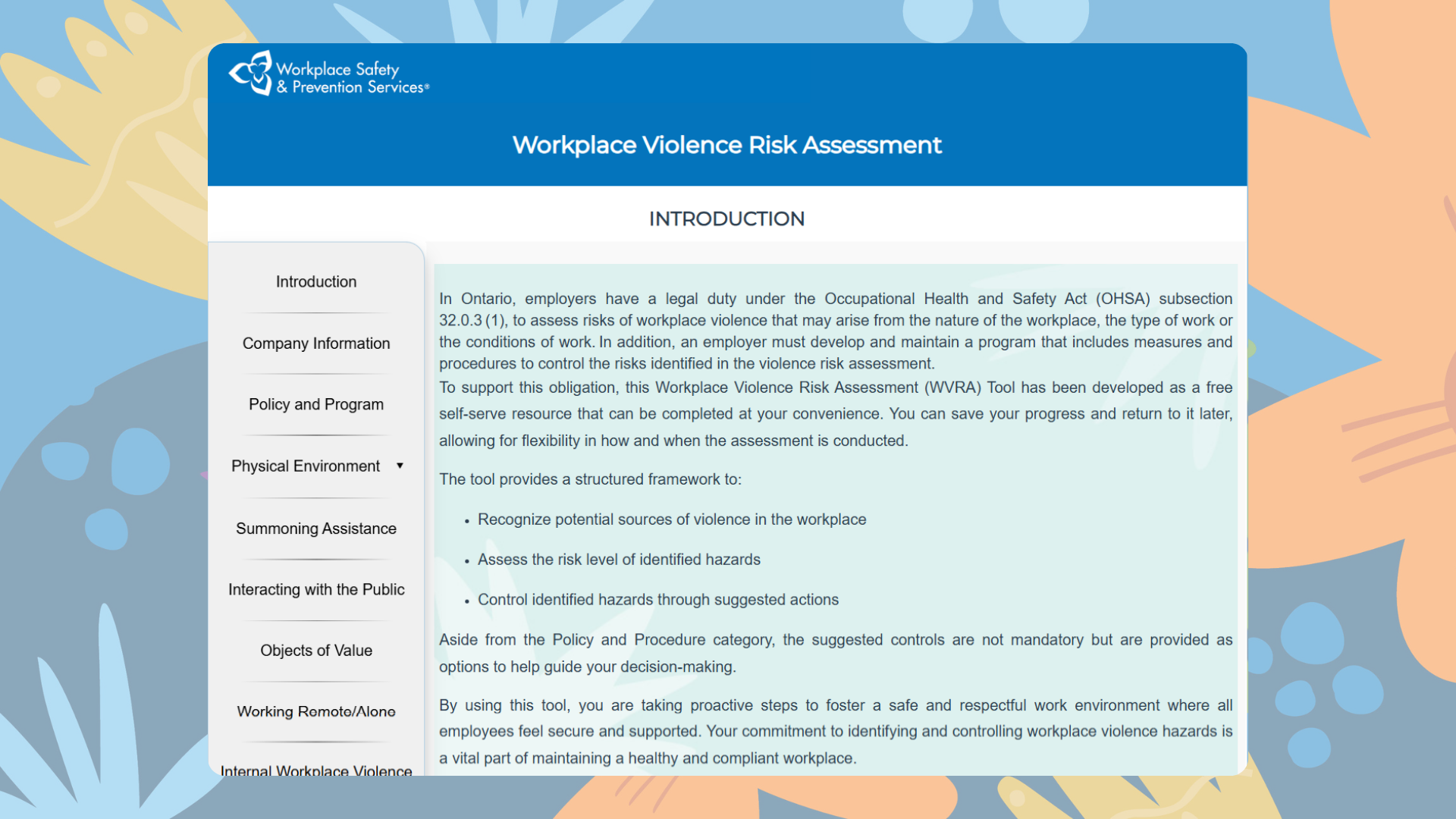Select the bullet about recognizing violence sources

[671, 519]
